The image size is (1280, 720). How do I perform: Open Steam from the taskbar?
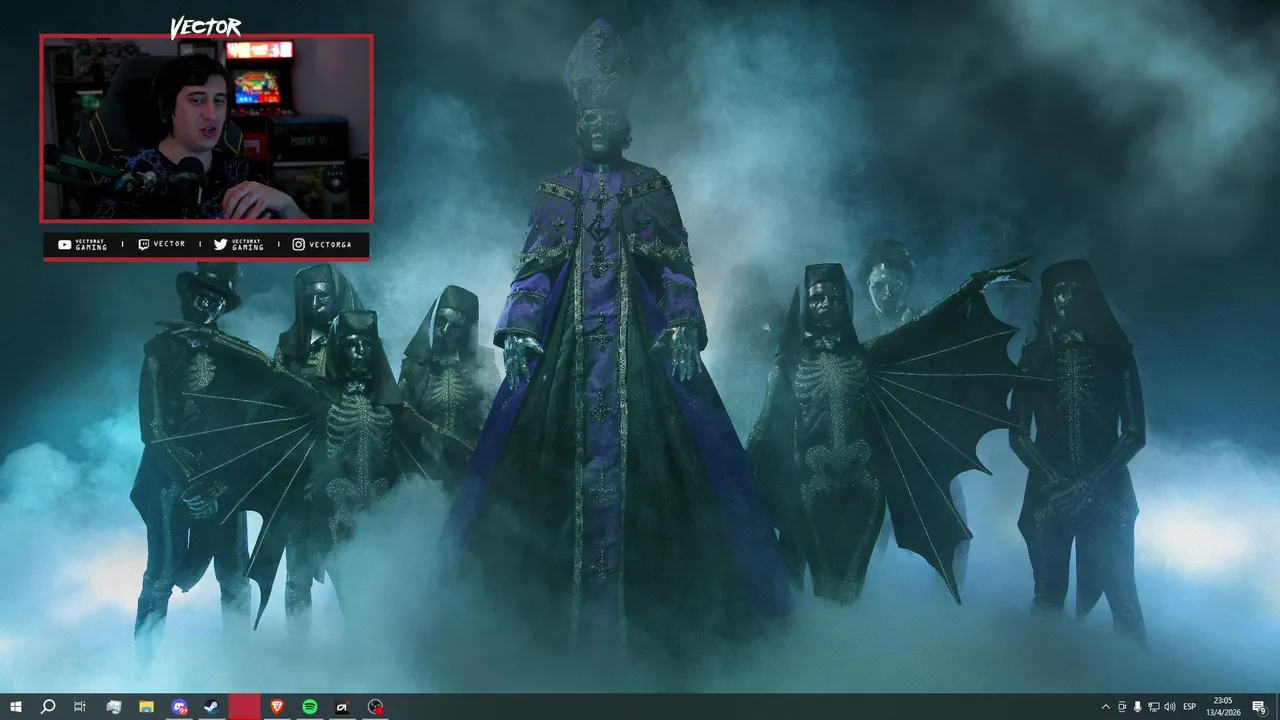pyautogui.click(x=212, y=707)
